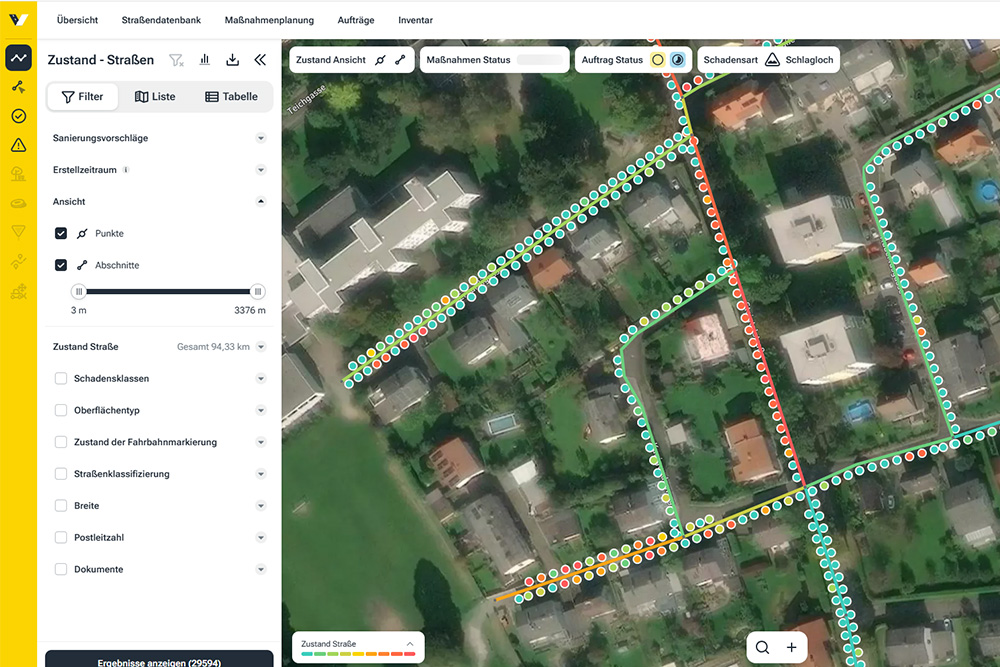Screen dimensions: 1000x667
Task: Click the winter service vehicle icon in sidebar
Action: [18, 291]
